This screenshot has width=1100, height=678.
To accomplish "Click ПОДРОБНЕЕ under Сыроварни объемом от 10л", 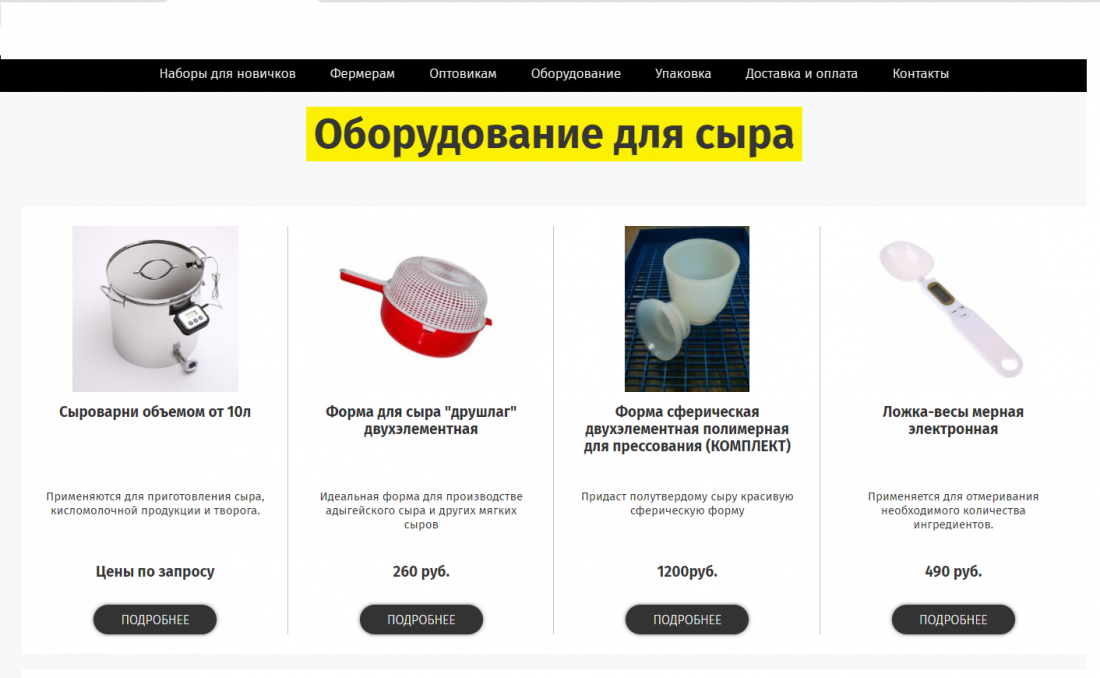I will click(x=155, y=620).
